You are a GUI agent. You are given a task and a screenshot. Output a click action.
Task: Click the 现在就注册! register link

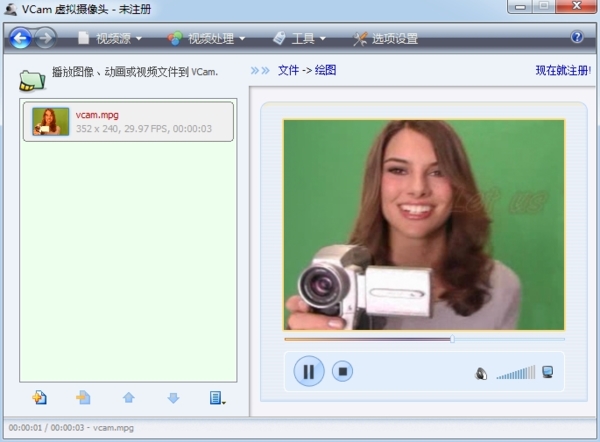pyautogui.click(x=563, y=70)
